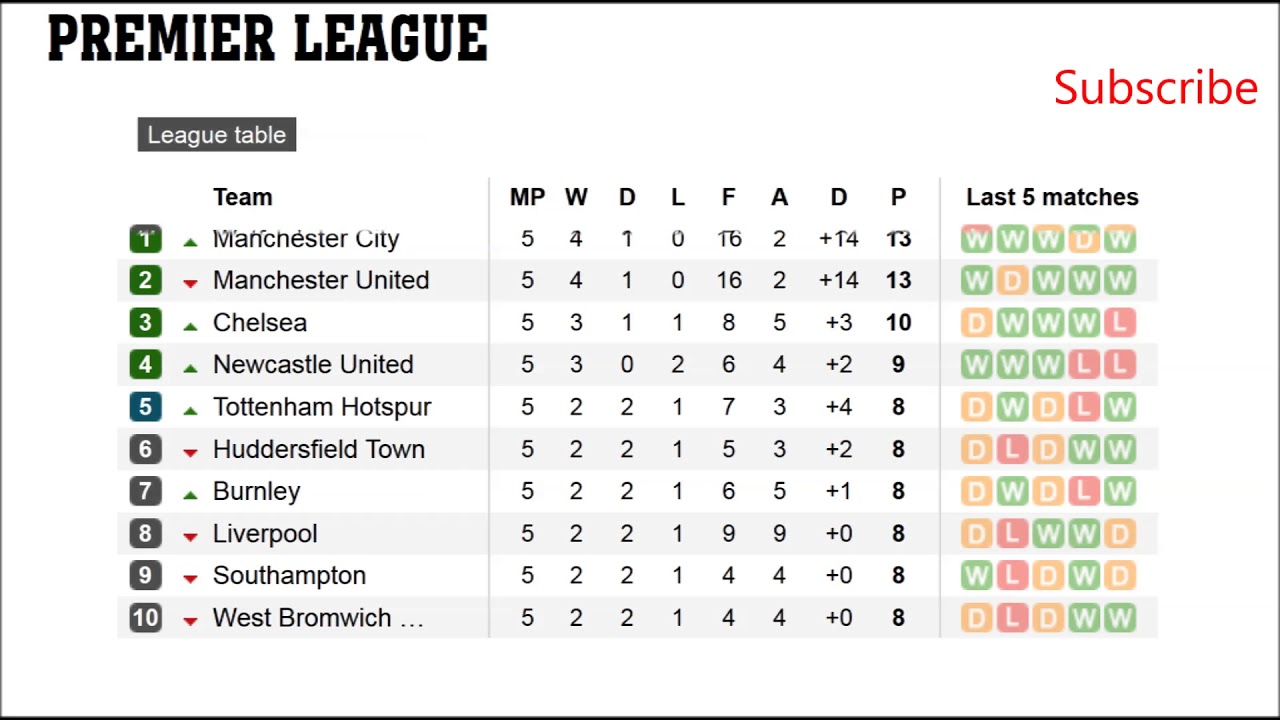
Task: Click the League table tab
Action: 217,135
